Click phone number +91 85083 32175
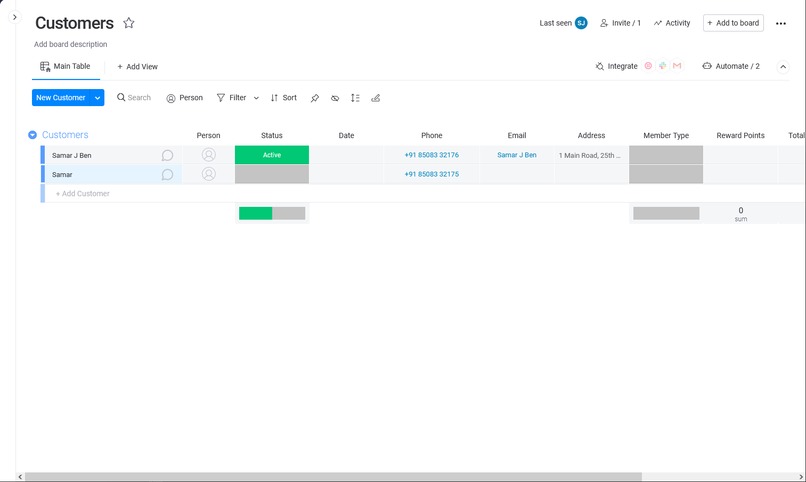 tap(431, 174)
